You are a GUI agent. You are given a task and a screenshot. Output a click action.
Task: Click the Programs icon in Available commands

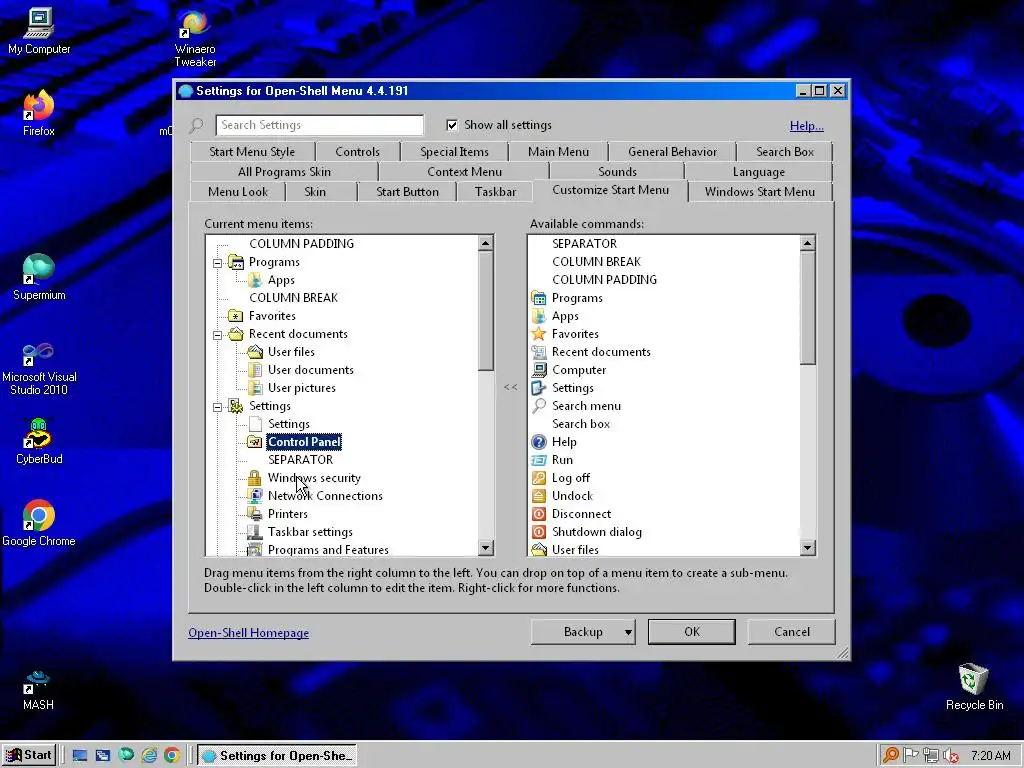539,298
